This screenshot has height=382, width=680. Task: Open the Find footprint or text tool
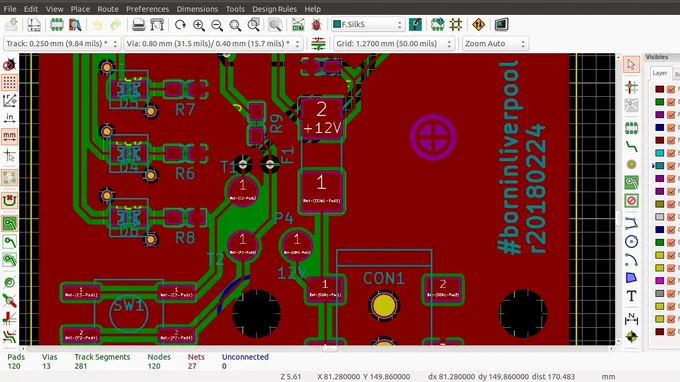[x=275, y=25]
